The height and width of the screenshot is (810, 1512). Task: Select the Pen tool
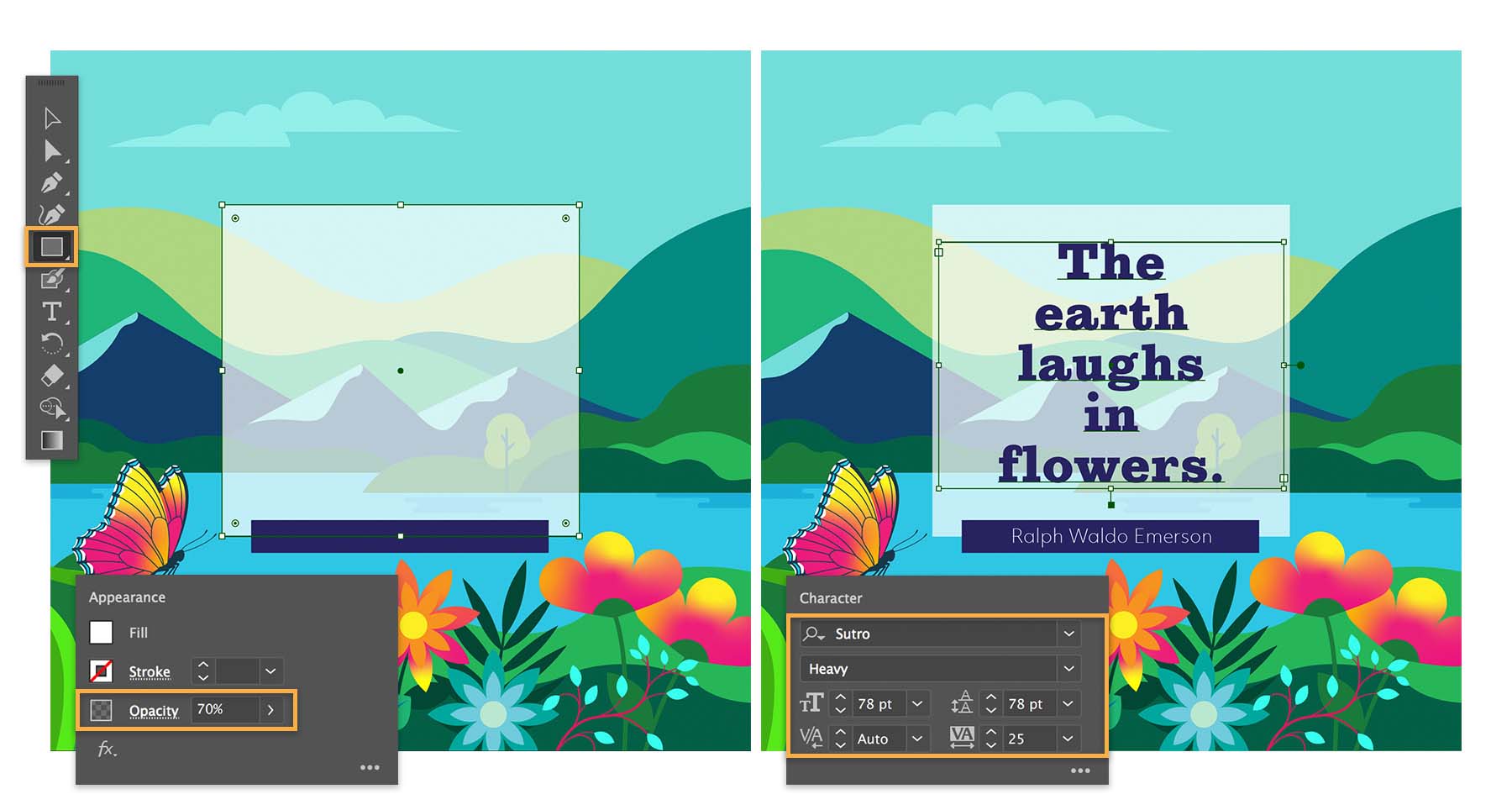(x=52, y=183)
